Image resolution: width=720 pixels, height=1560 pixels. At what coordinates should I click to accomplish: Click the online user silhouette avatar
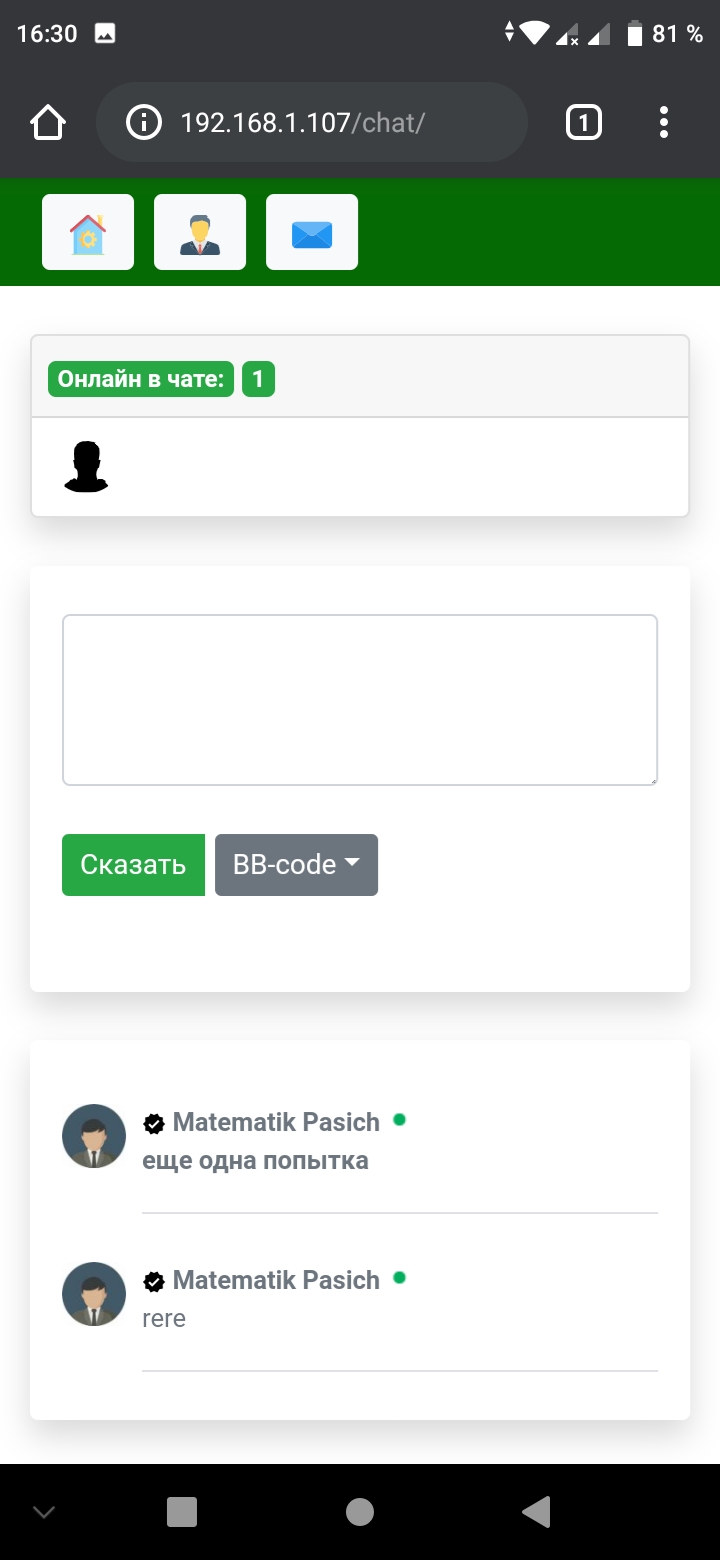86,467
